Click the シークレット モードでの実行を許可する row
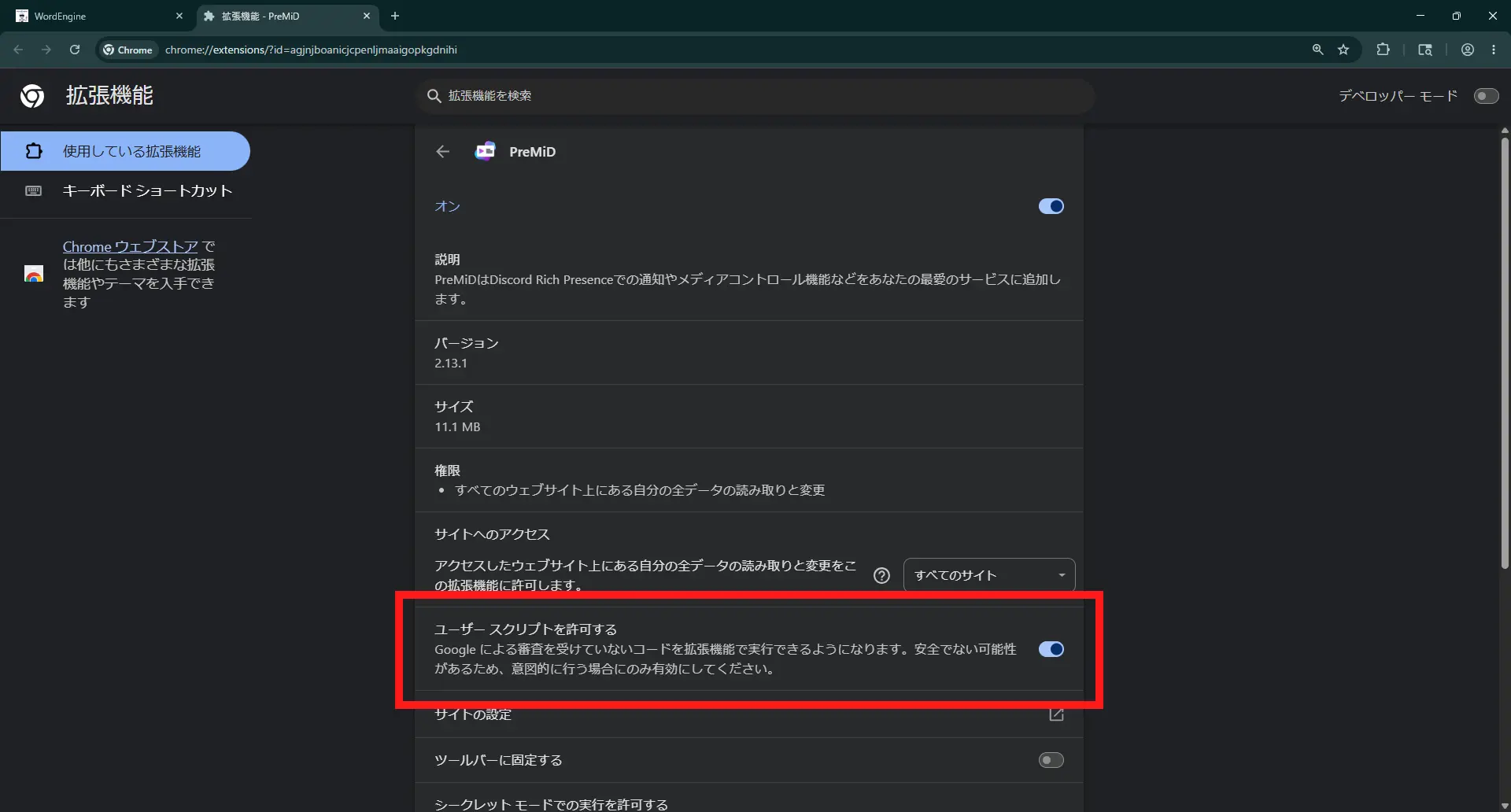The image size is (1511, 812). tap(749, 798)
